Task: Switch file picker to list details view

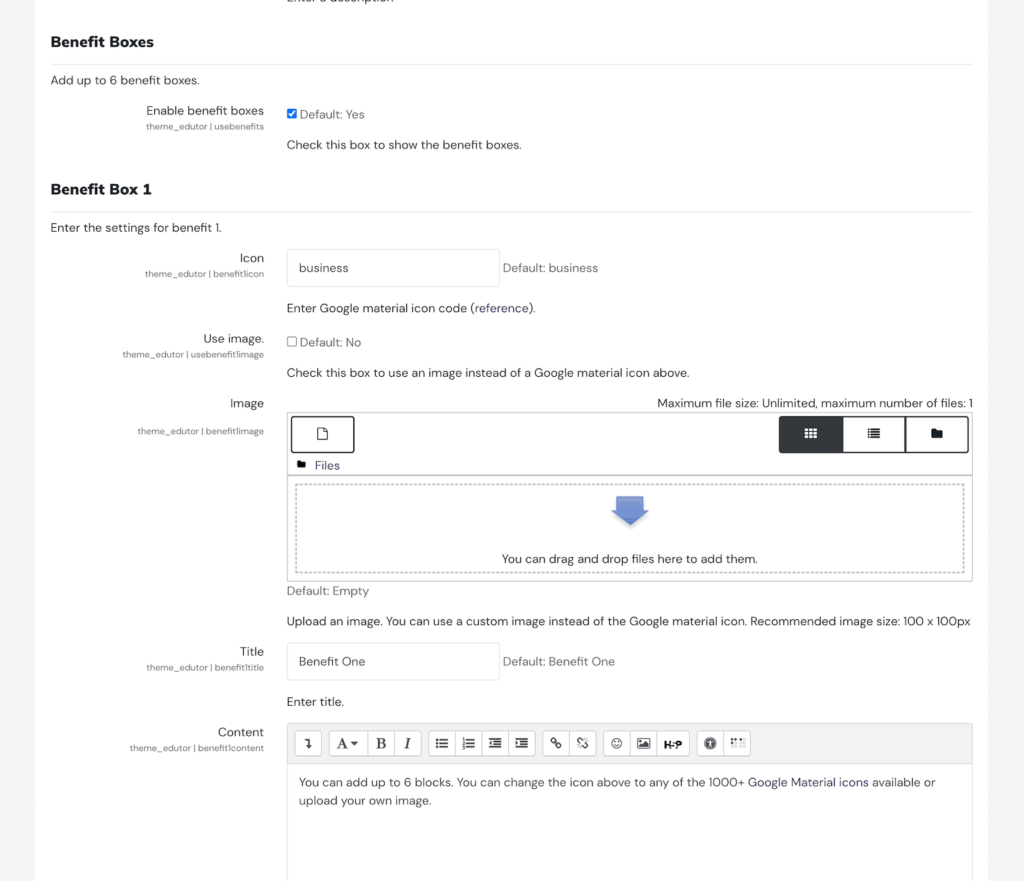Action: 873,434
